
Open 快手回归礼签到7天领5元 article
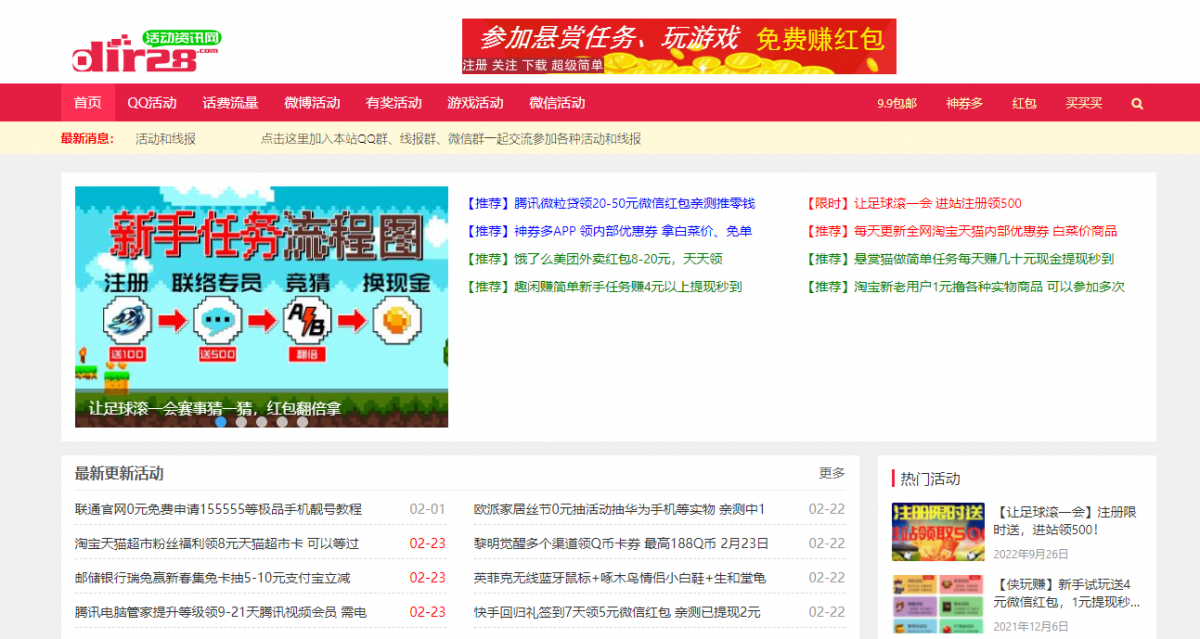(617, 612)
